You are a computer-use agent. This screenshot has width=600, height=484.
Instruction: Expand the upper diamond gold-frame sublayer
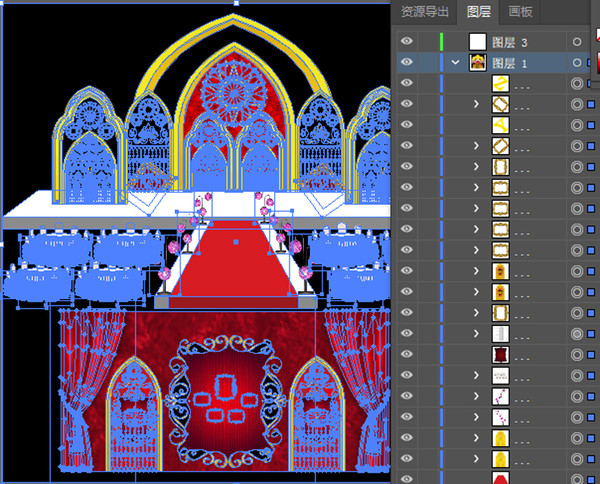click(476, 104)
